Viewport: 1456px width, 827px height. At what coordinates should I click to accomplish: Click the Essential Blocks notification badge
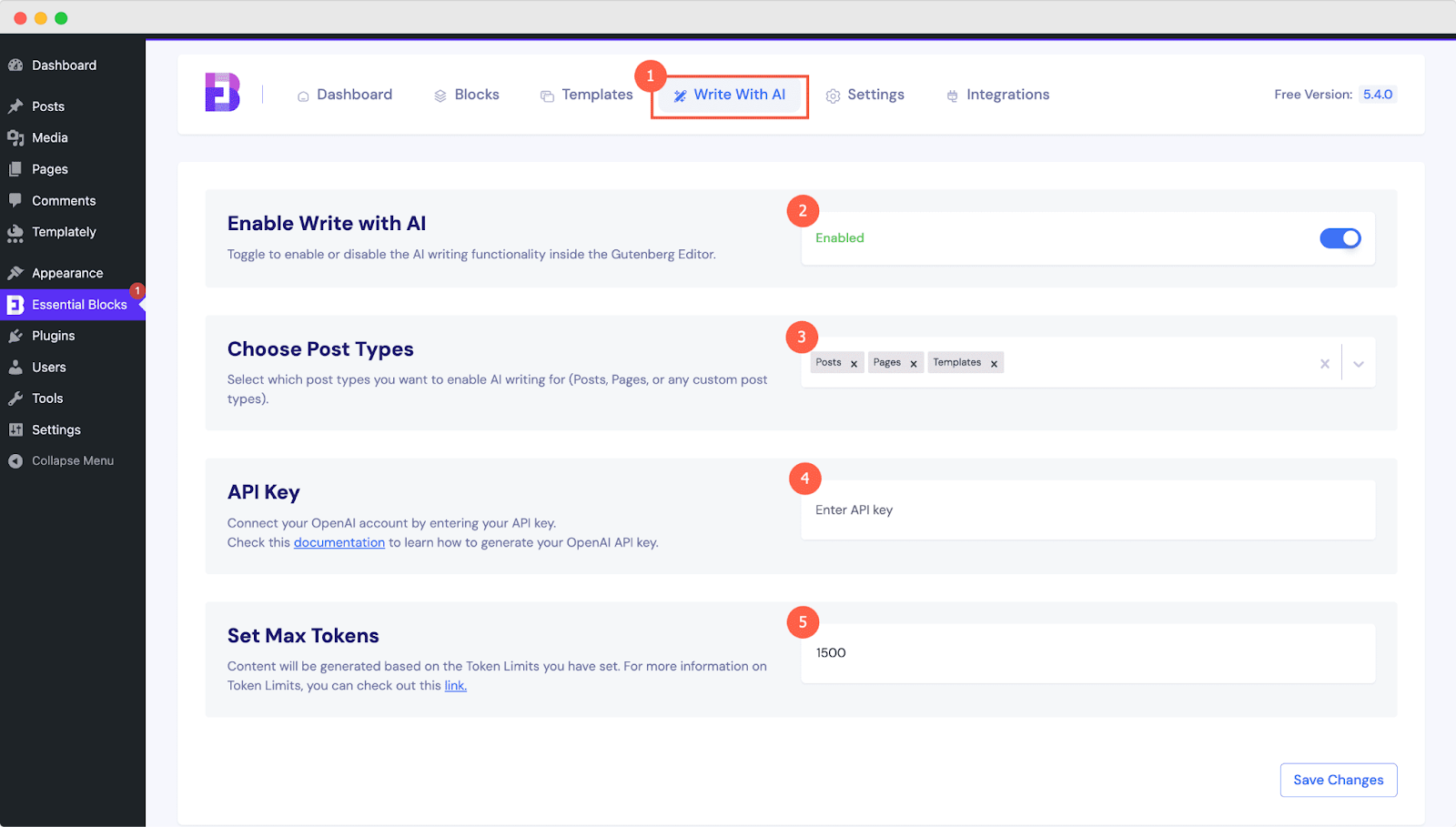137,291
